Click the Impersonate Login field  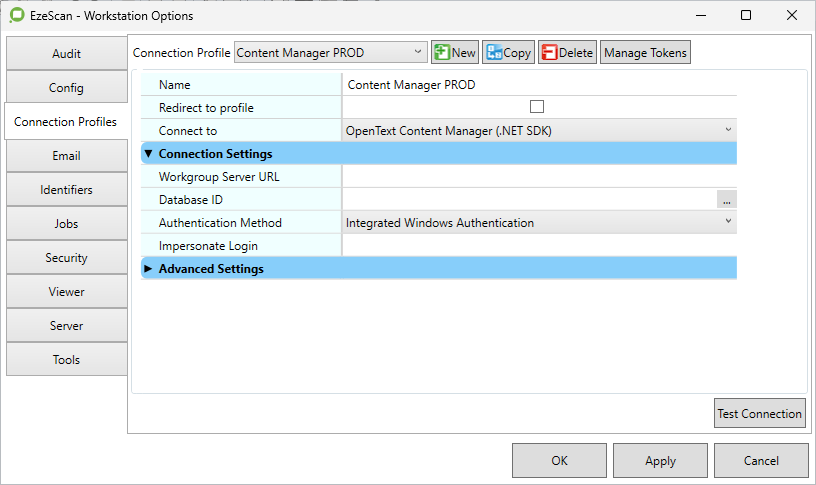539,246
